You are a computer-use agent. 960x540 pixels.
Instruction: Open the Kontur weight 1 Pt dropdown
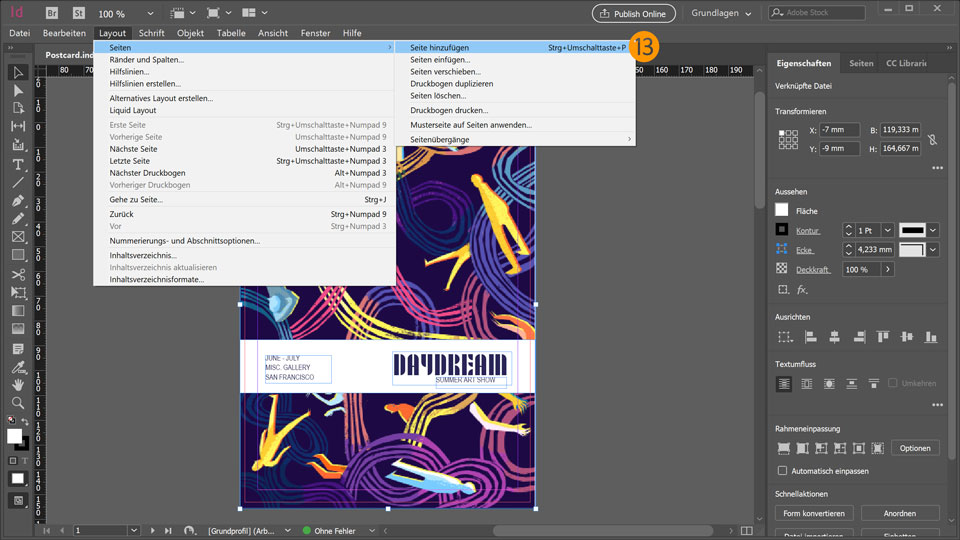coord(887,230)
